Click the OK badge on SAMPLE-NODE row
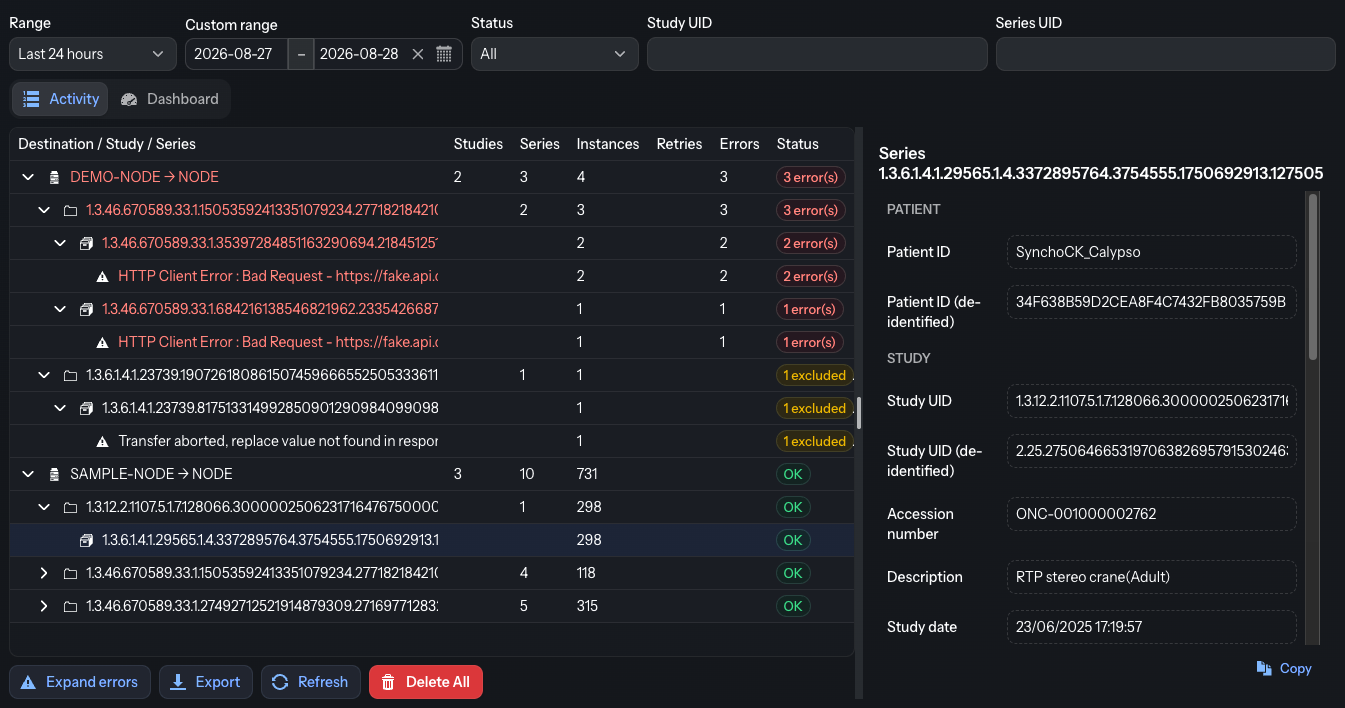 [792, 474]
